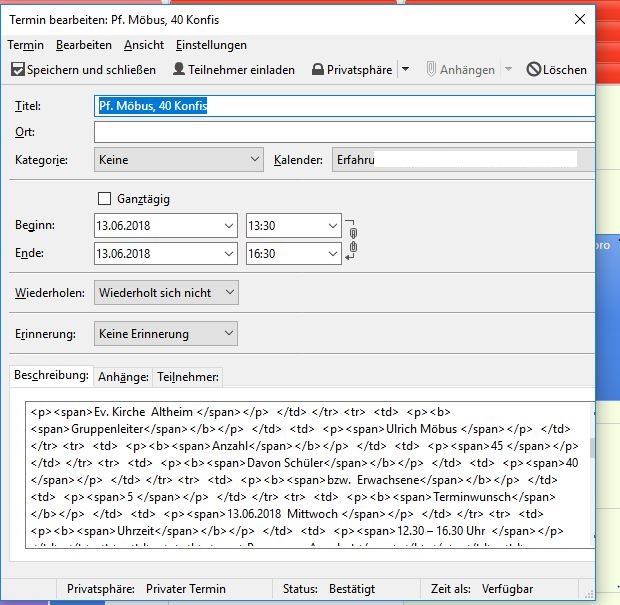The image size is (620, 605).
Task: Expand the Beginn time 13:30 dropdown
Action: pyautogui.click(x=332, y=226)
